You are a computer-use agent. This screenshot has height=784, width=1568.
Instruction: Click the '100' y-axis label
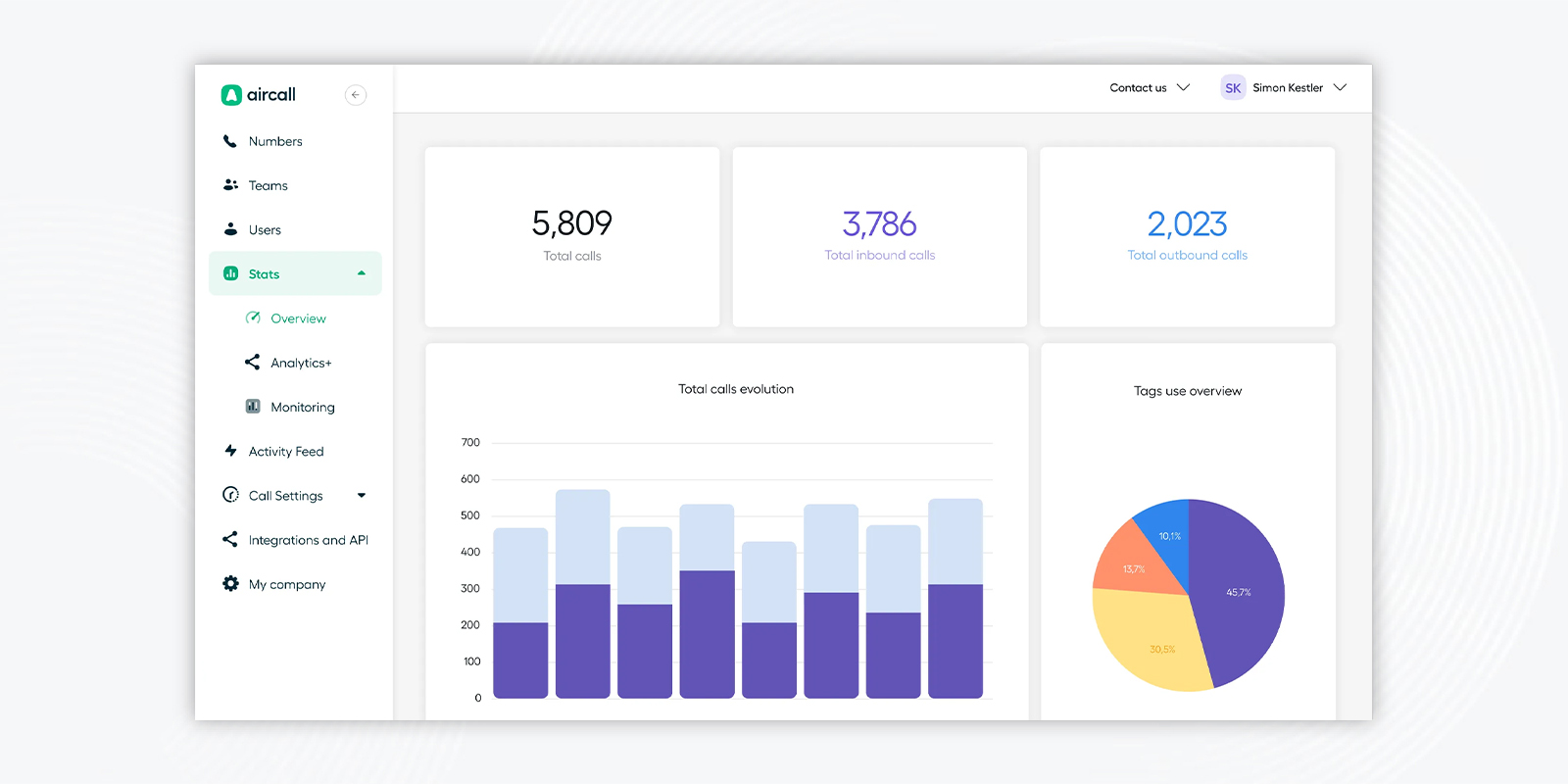(471, 661)
